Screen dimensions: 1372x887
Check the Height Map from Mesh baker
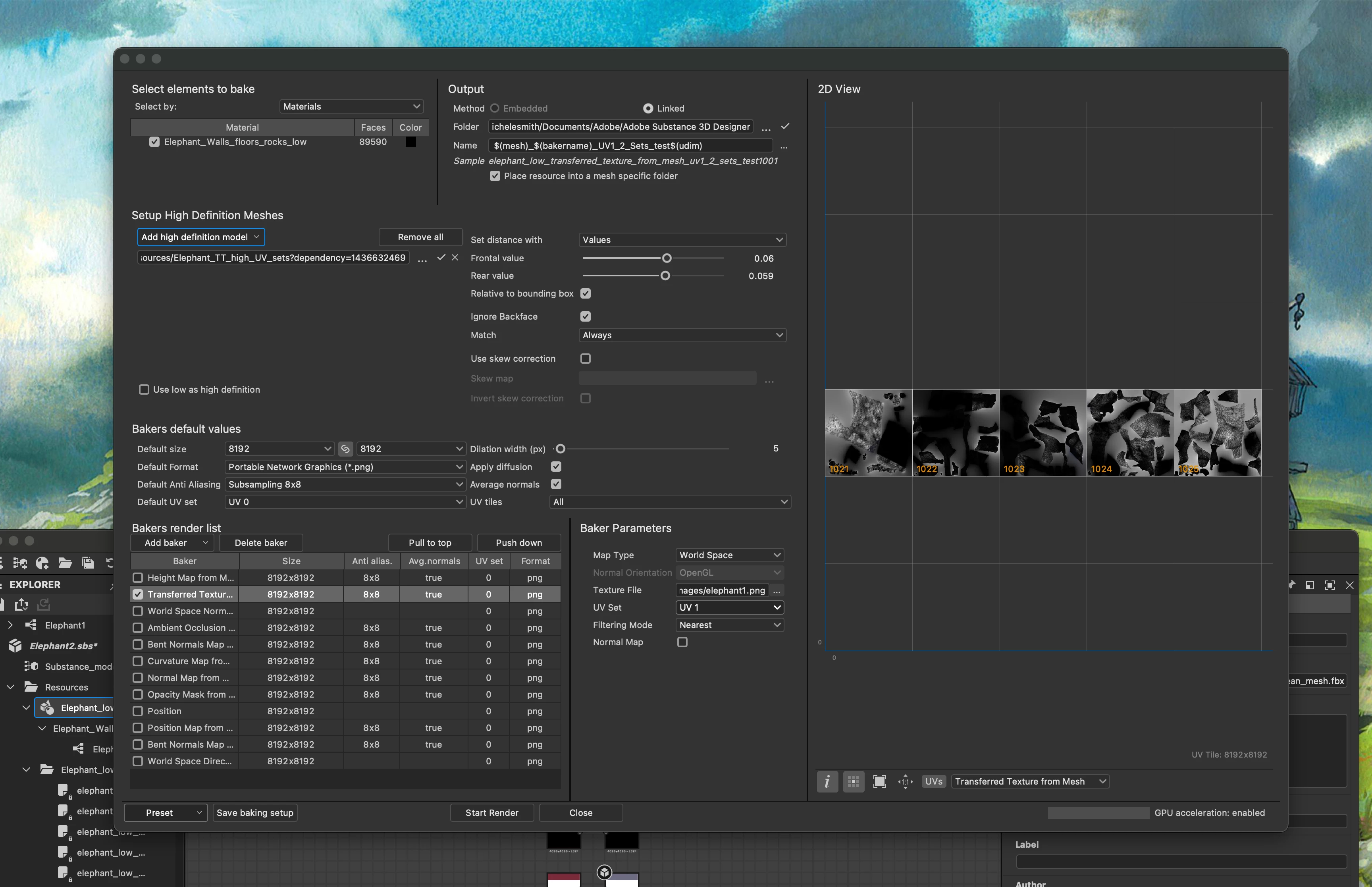point(138,578)
